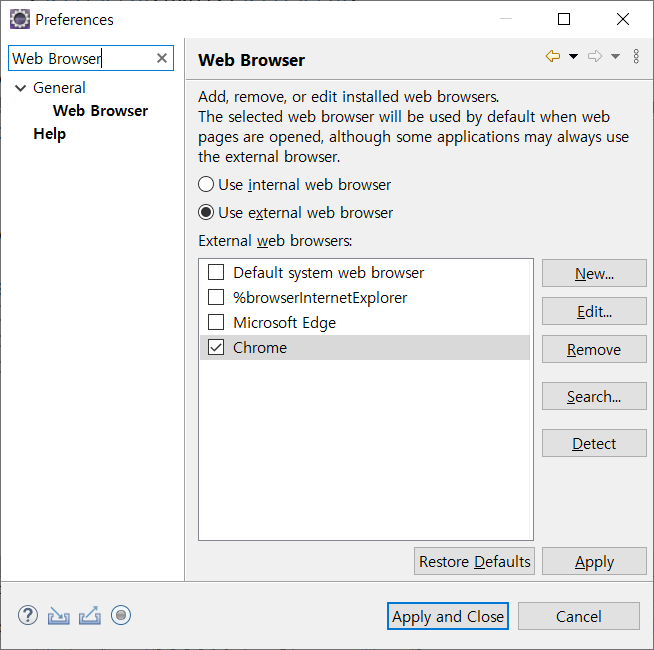Viewport: 654px width, 650px height.
Task: Open the three-dot view menu icon
Action: pyautogui.click(x=636, y=56)
